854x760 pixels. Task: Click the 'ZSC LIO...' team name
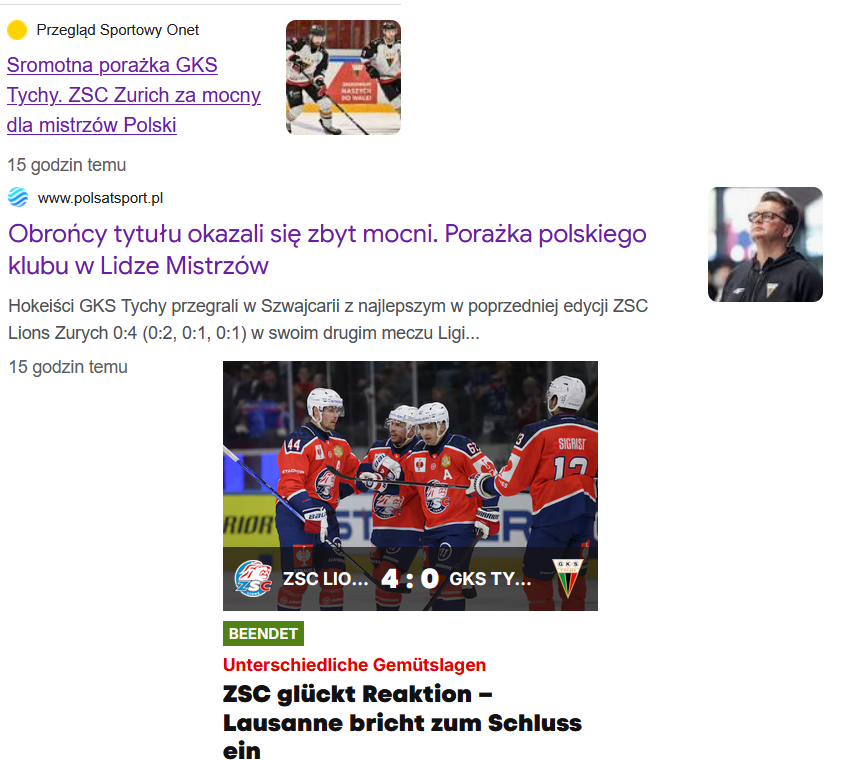(x=326, y=579)
